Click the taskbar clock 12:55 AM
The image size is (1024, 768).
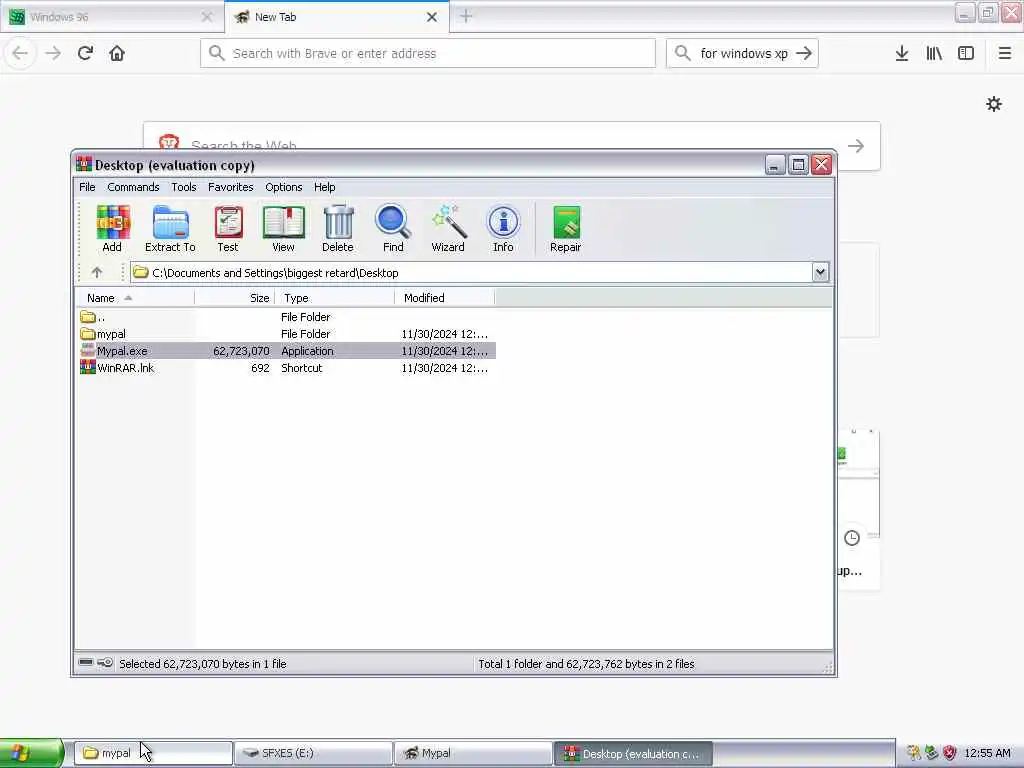[x=987, y=753]
